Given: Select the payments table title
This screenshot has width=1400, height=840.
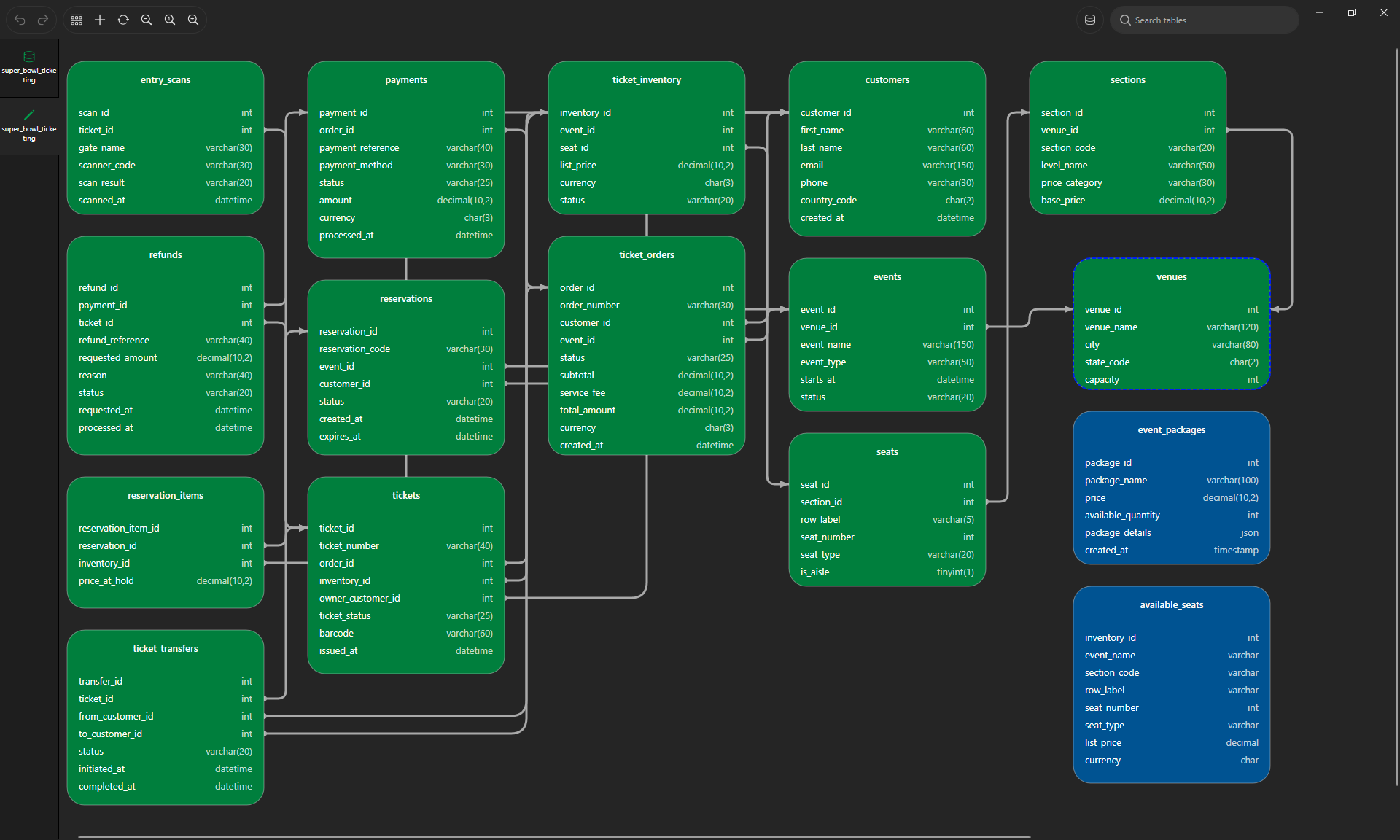Looking at the screenshot, I should (406, 80).
